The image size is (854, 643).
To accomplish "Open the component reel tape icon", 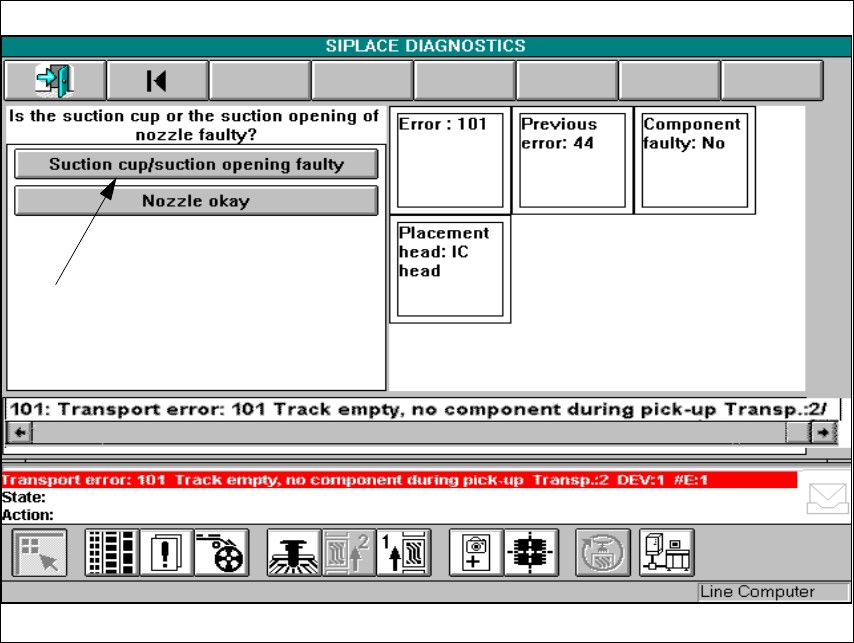I will pyautogui.click(x=222, y=553).
